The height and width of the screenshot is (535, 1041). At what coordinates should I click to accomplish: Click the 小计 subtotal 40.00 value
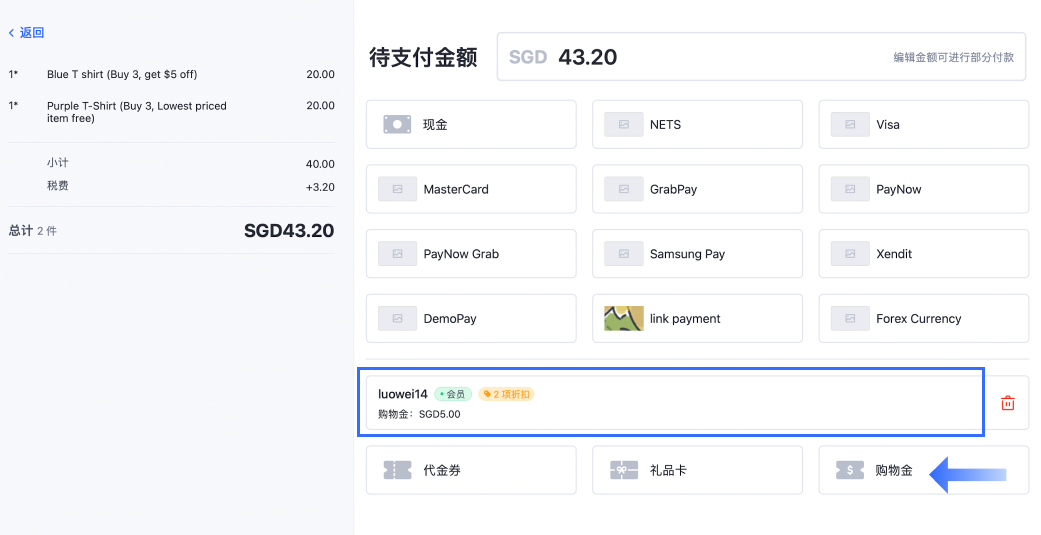coord(320,164)
